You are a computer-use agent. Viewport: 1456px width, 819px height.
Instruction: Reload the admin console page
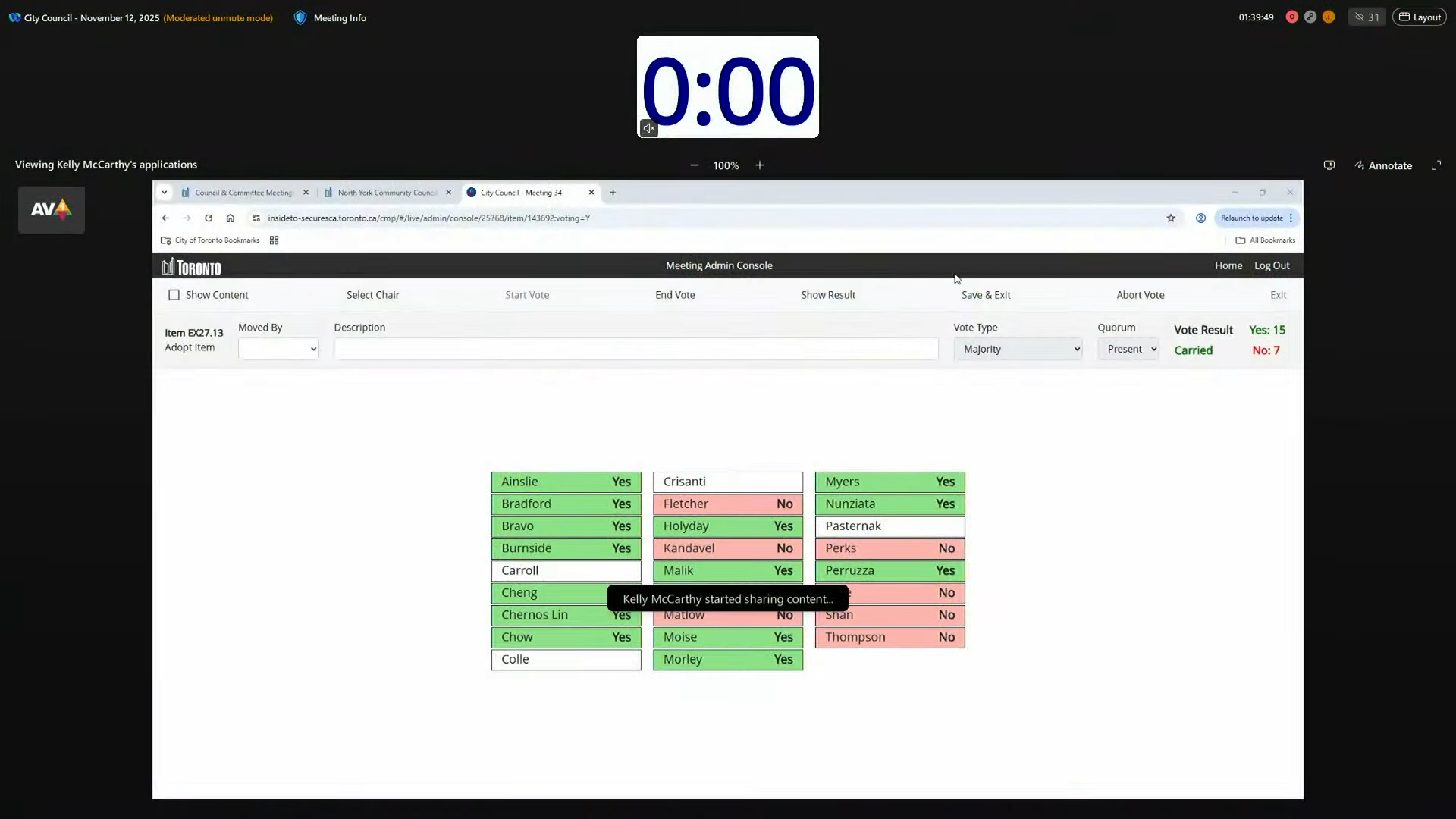point(209,218)
